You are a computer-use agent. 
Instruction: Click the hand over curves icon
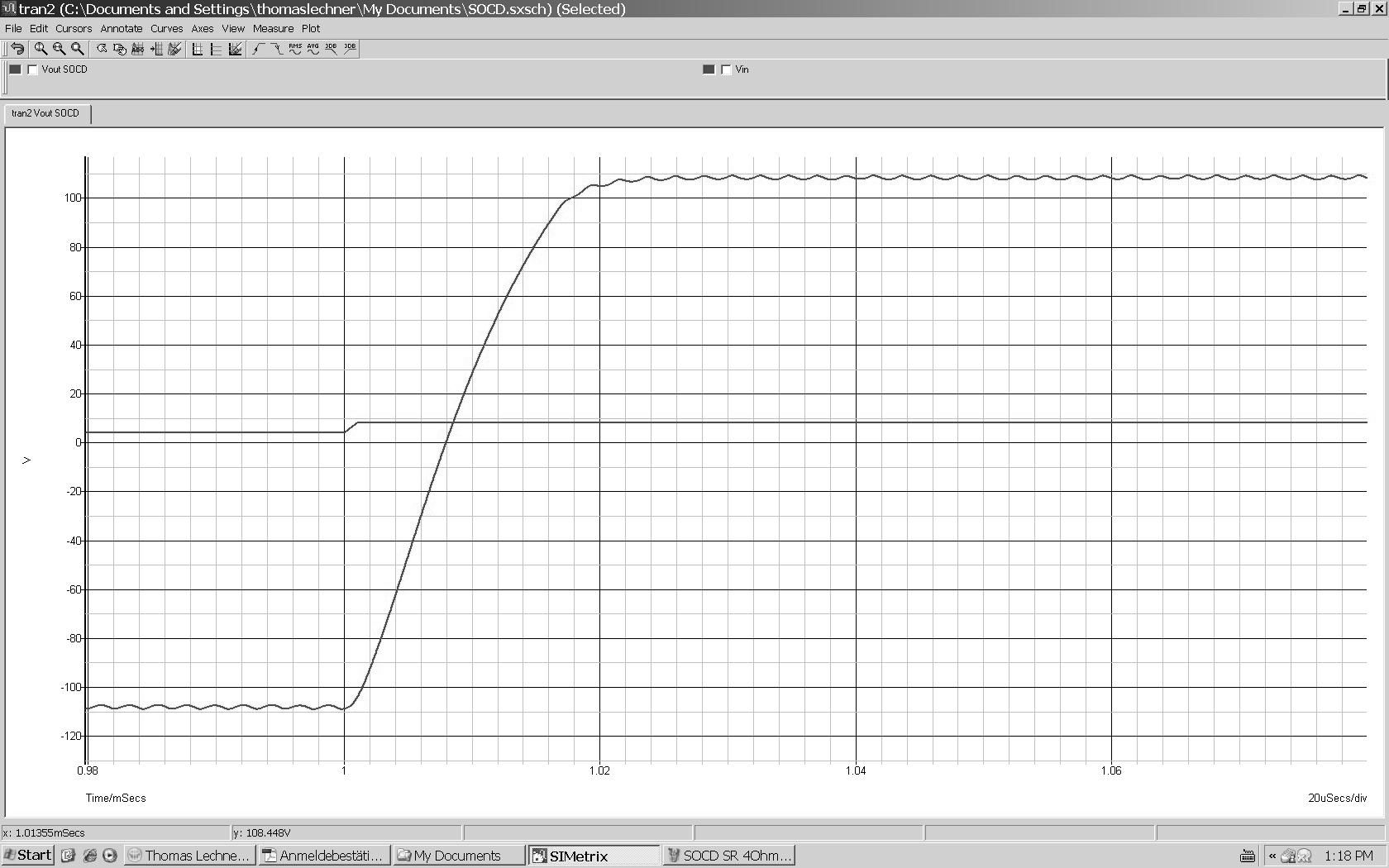coord(120,49)
